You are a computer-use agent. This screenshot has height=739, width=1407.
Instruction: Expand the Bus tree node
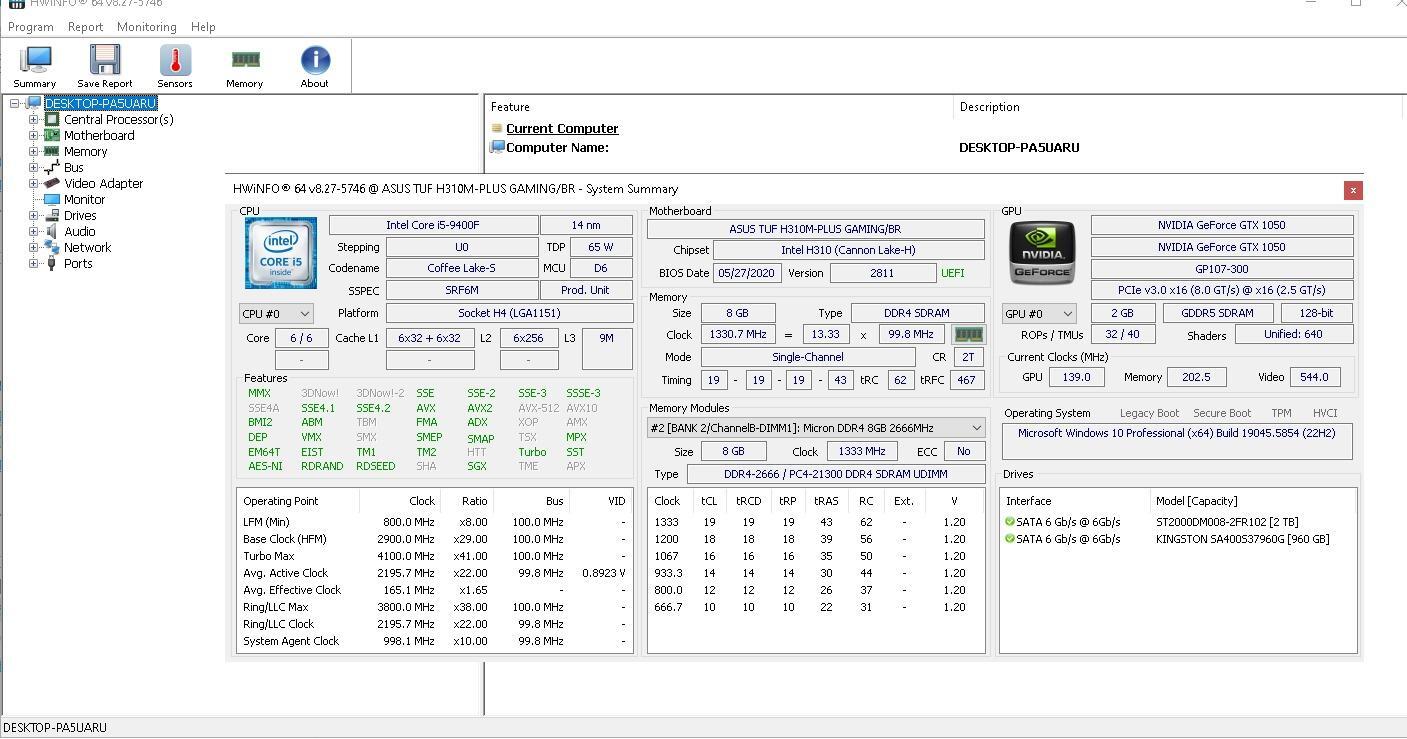click(x=33, y=167)
